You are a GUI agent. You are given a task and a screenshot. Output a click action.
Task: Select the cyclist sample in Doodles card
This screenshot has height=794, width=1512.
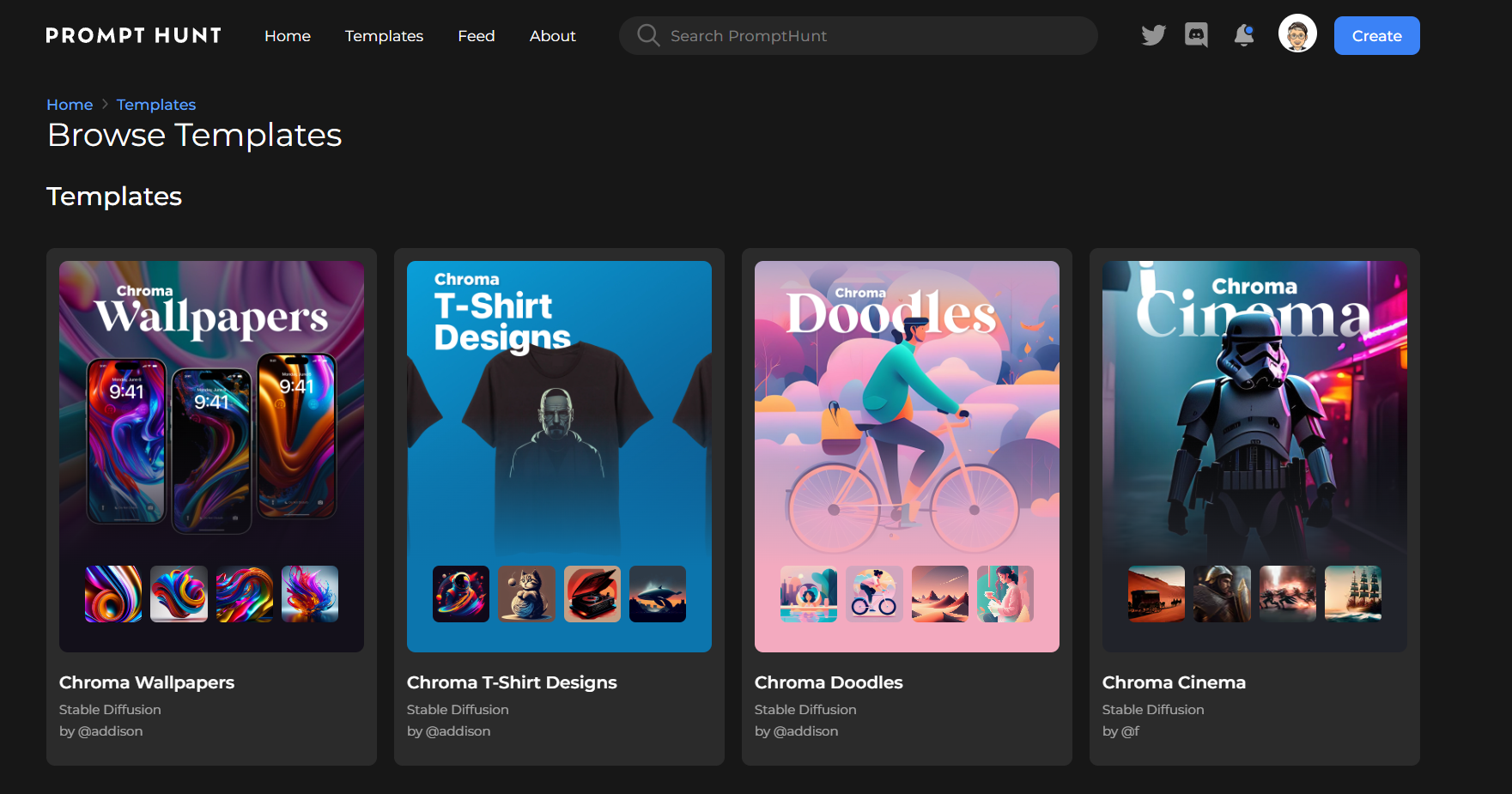[874, 594]
